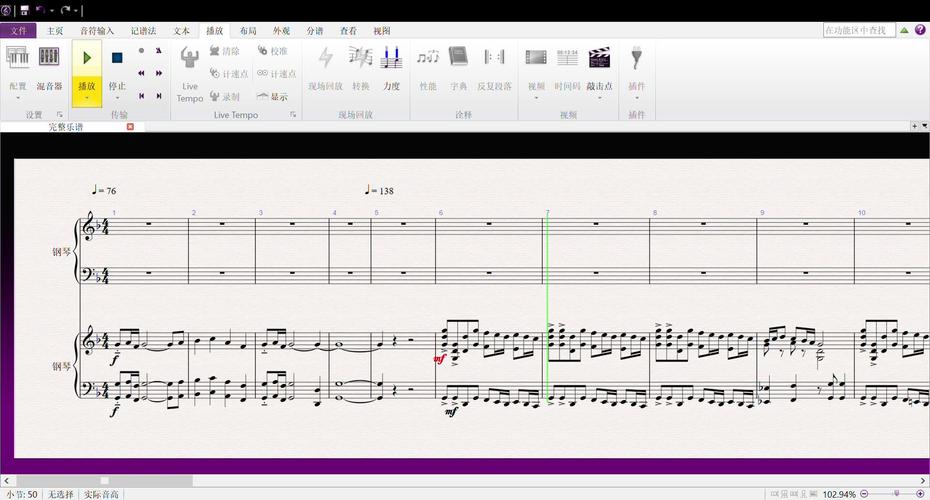Image resolution: width=930 pixels, height=500 pixels.
Task: Open the 设置 group dialog launcher
Action: click(59, 114)
